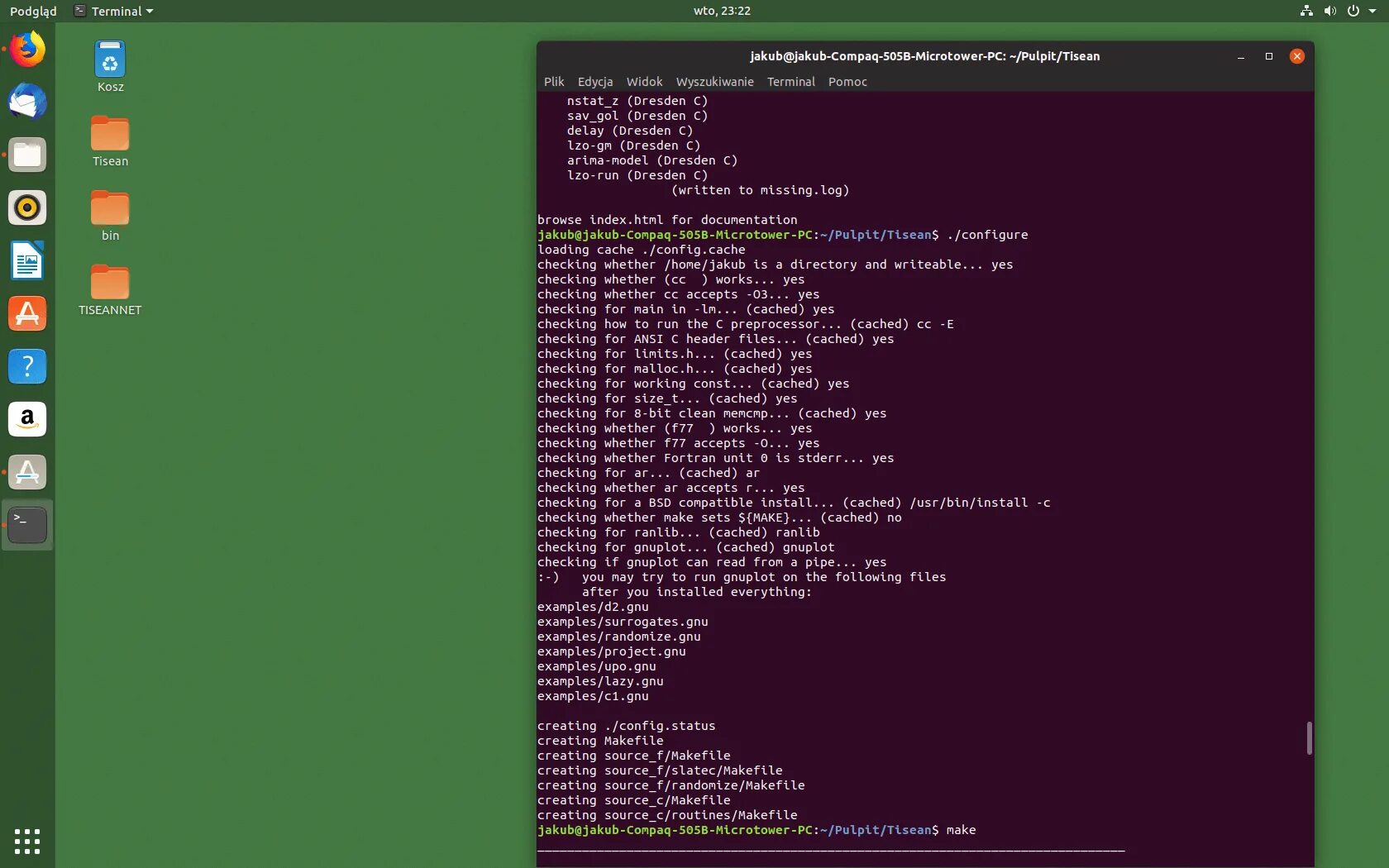Launch Thunderbird mail from the dock
1389x868 pixels.
(x=27, y=102)
